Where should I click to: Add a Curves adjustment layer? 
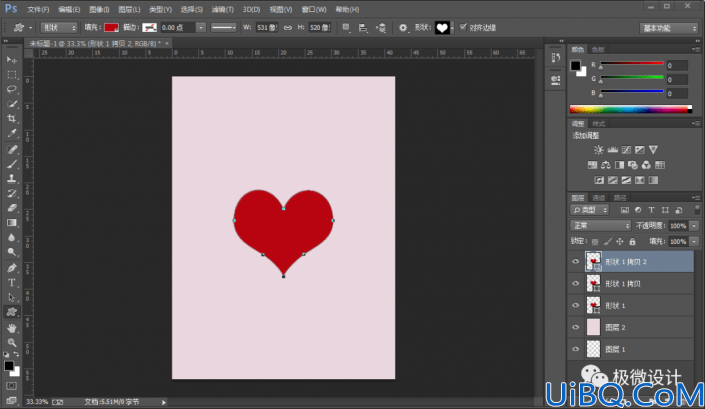pyautogui.click(x=626, y=150)
